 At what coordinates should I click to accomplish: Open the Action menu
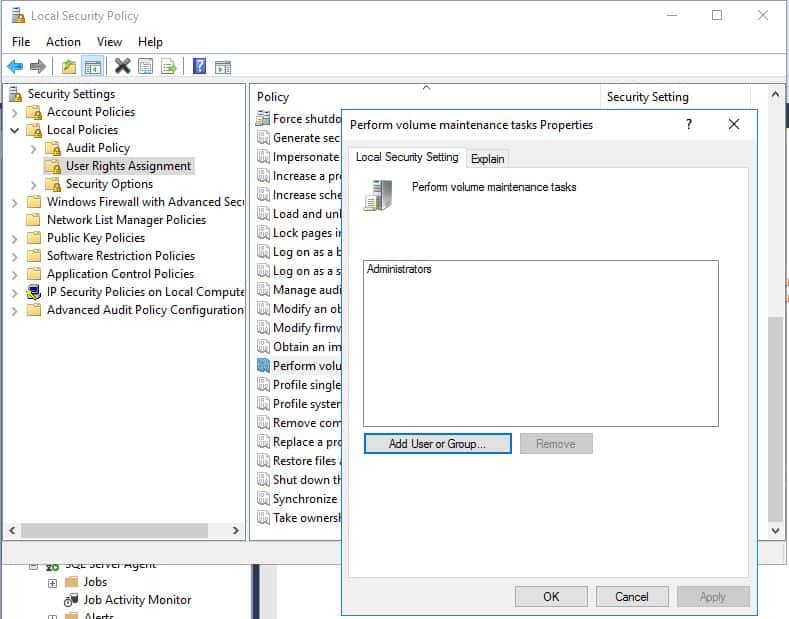click(x=63, y=42)
